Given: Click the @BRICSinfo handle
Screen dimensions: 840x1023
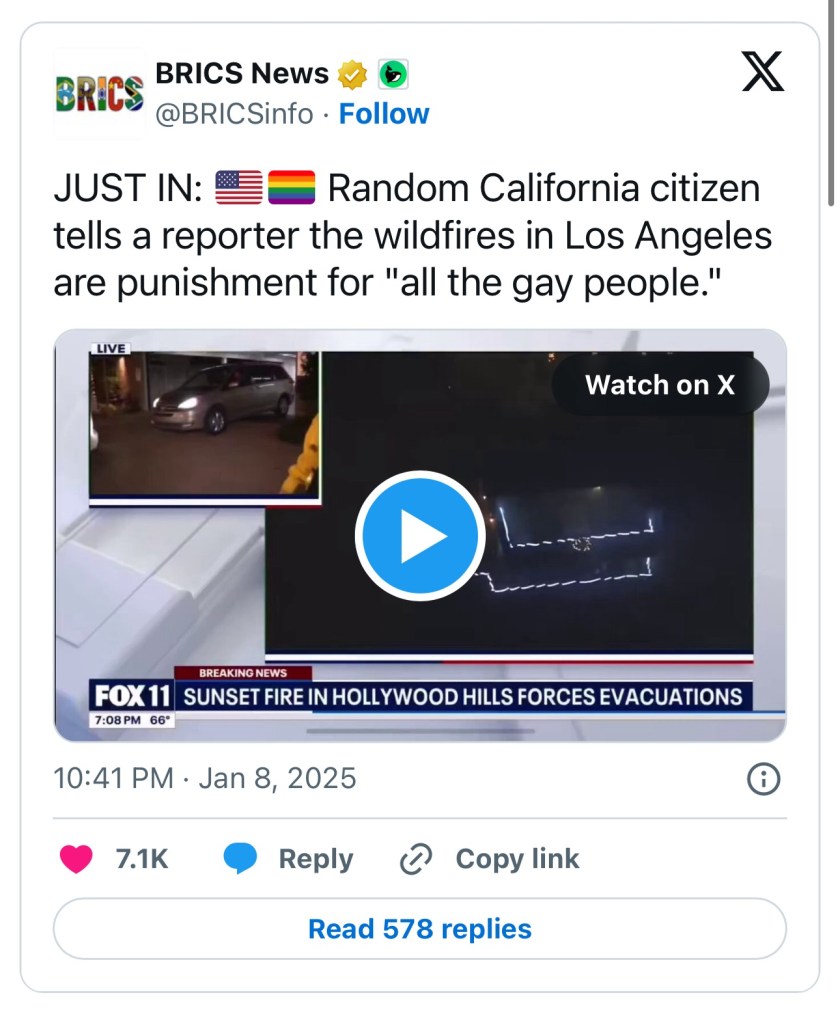Looking at the screenshot, I should [x=233, y=114].
